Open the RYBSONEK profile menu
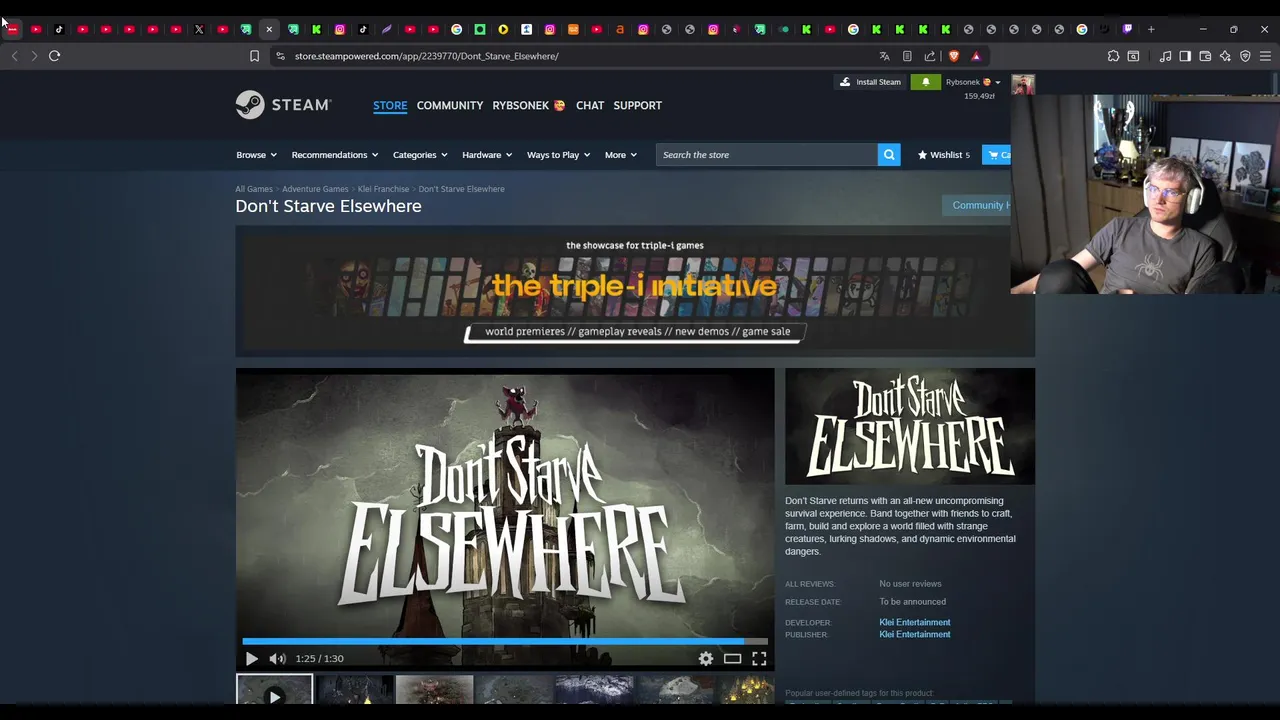Viewport: 1280px width, 720px height. point(529,105)
